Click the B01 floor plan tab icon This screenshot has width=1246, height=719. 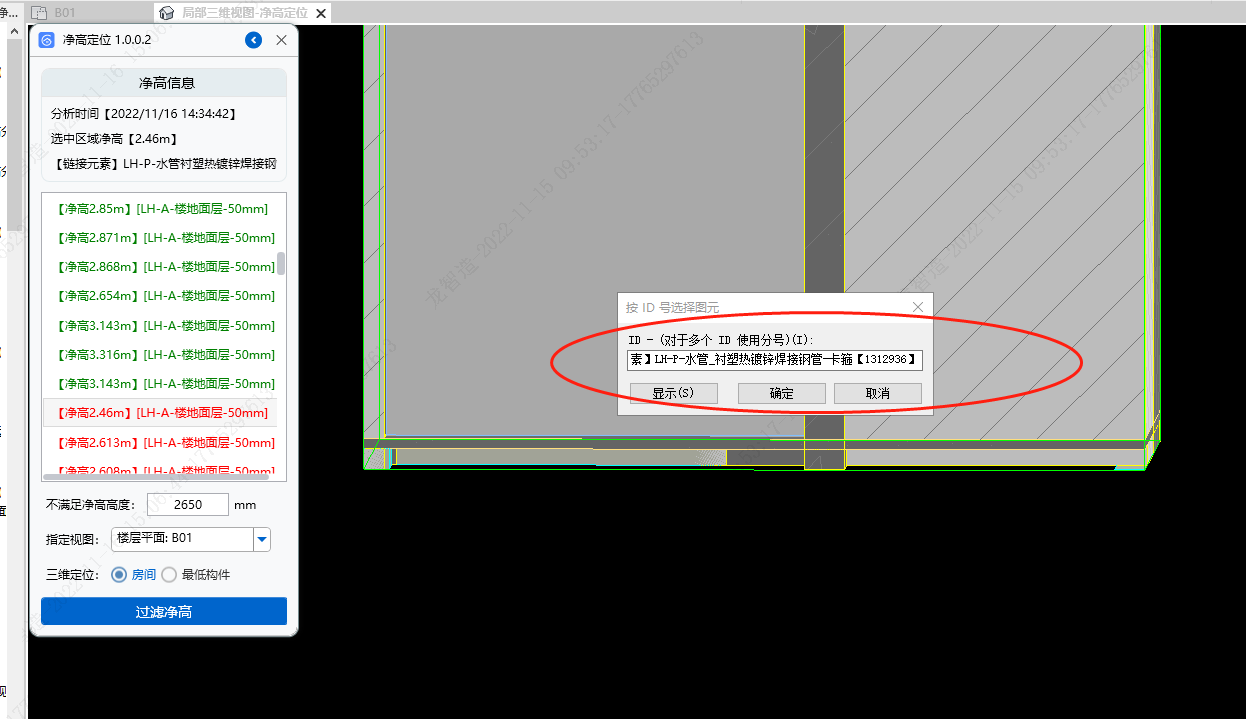coord(39,12)
